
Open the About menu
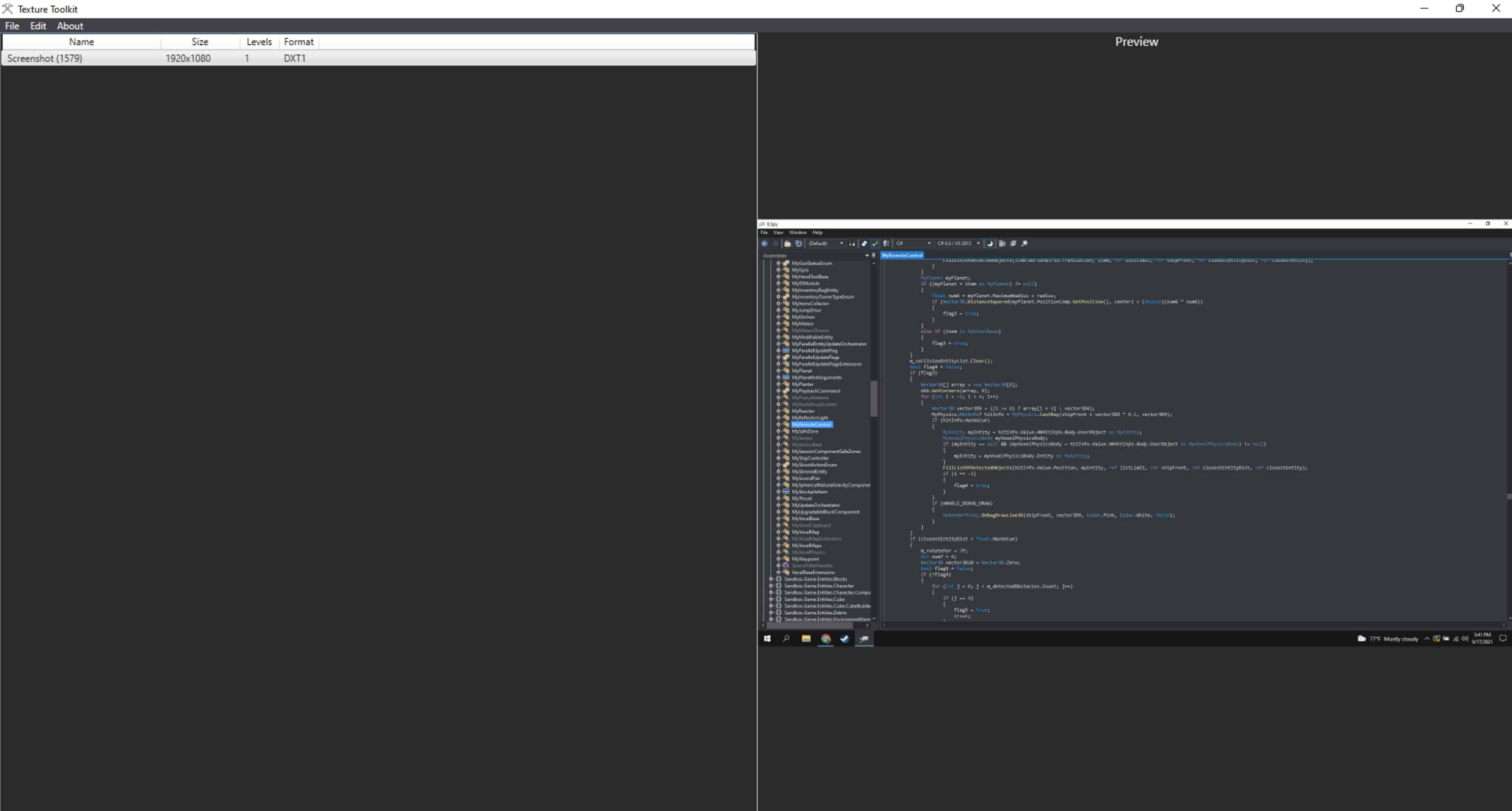[x=70, y=26]
